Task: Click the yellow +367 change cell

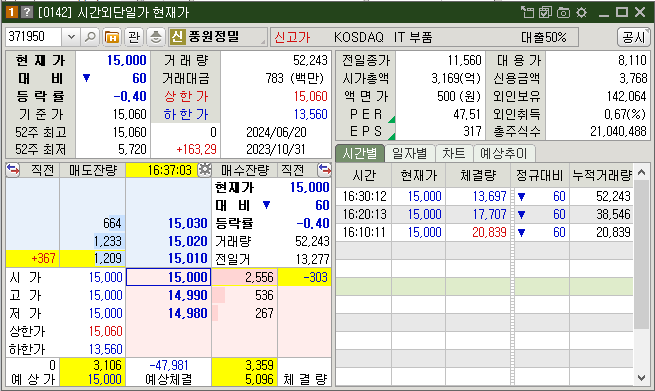Action: point(33,259)
